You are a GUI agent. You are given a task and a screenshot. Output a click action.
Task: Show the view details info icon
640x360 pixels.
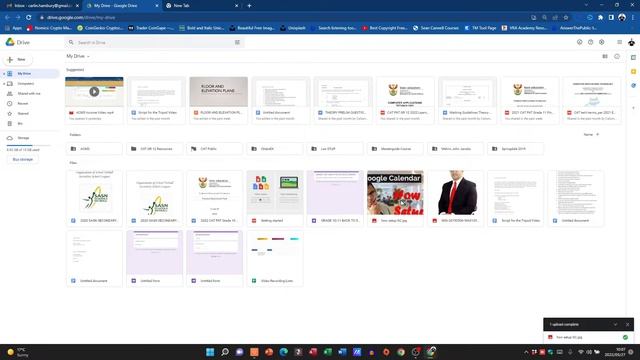point(617,56)
